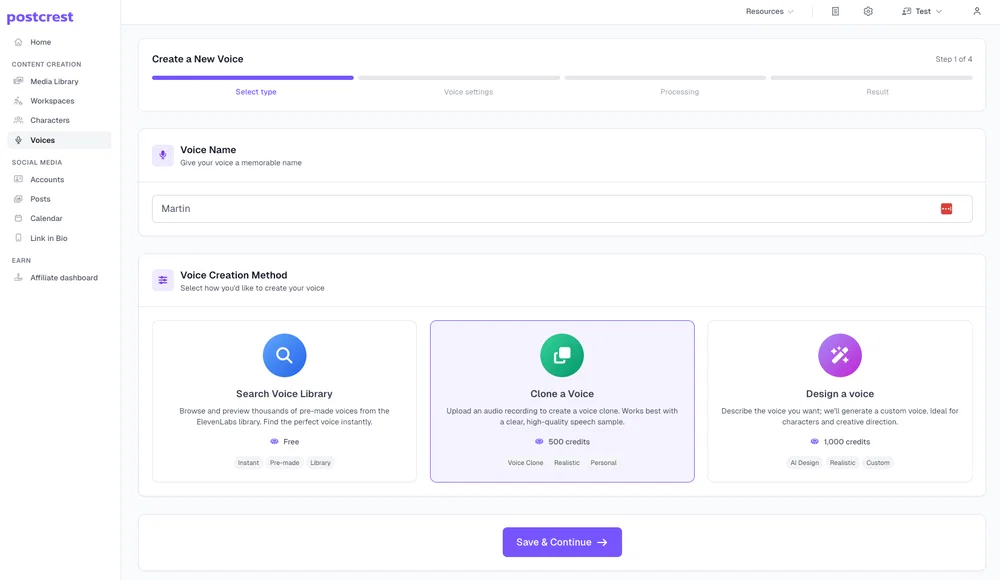Viewport: 1000px width, 580px height.
Task: Open Media Library page
Action: point(59,81)
